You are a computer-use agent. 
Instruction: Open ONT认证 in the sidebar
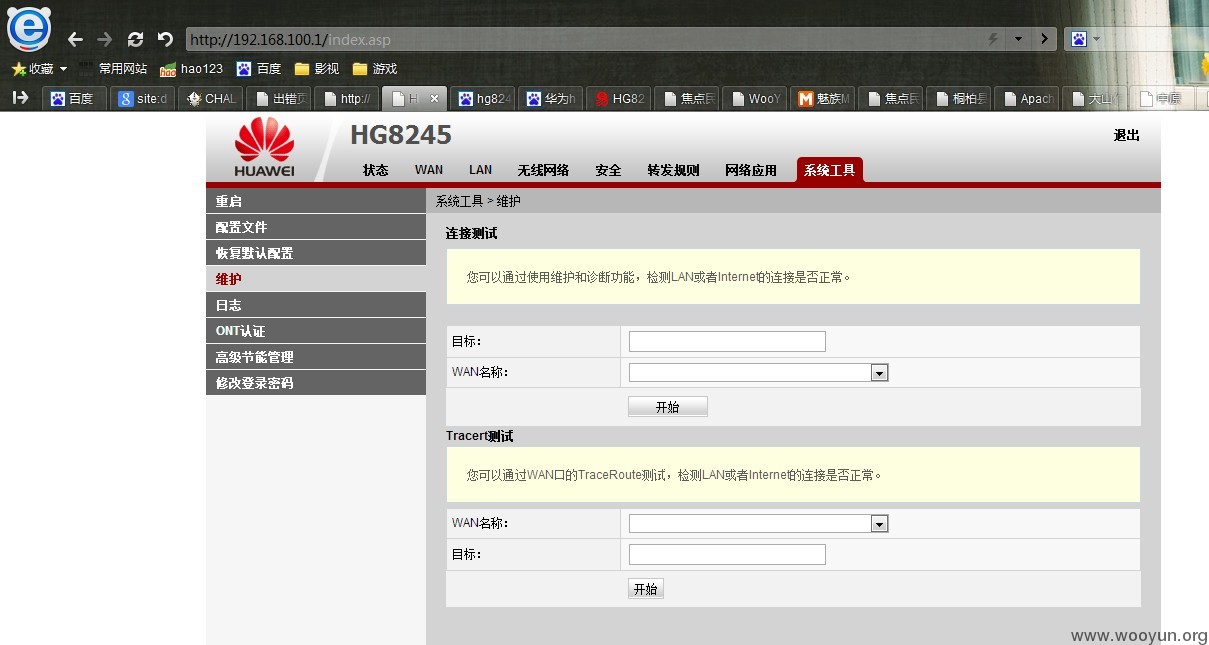[x=316, y=331]
